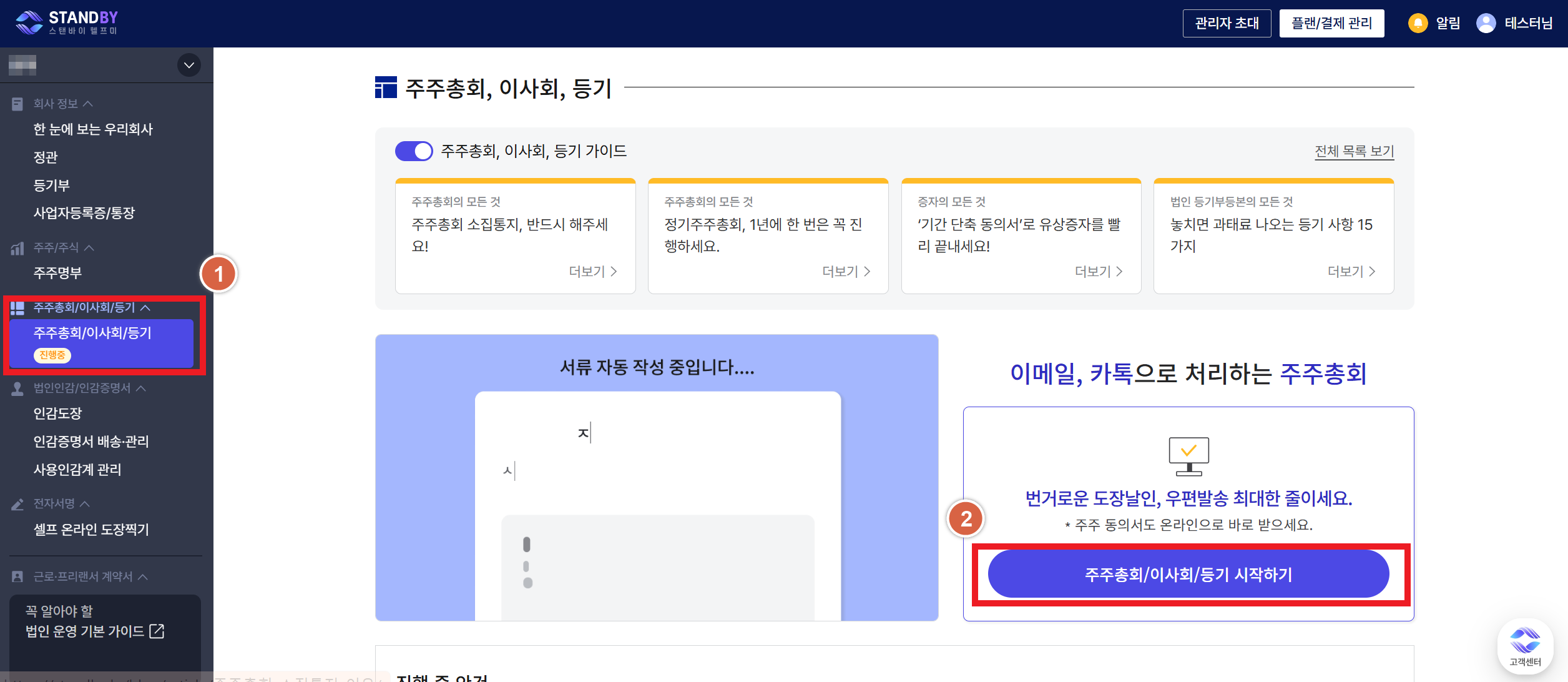Viewport: 1568px width, 682px height.
Task: Click the 진행중 badge in the sidebar
Action: [52, 355]
